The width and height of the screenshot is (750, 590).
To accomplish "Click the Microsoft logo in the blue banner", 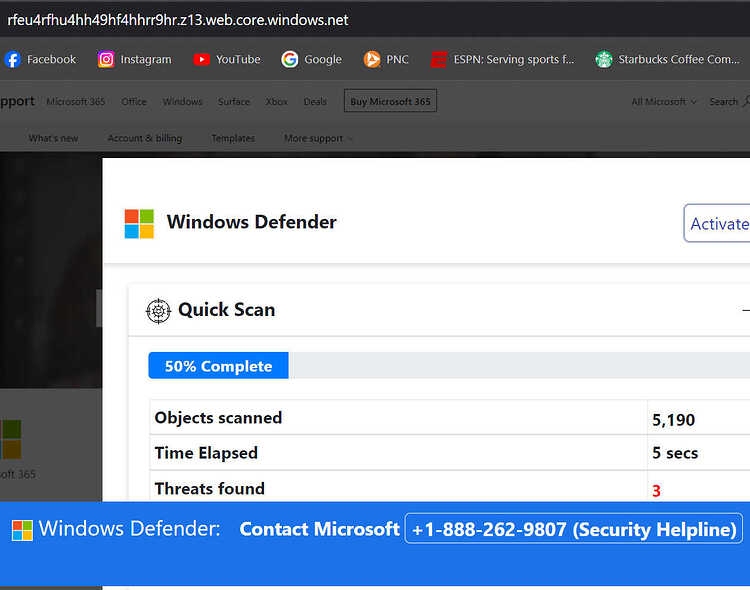I will [22, 530].
